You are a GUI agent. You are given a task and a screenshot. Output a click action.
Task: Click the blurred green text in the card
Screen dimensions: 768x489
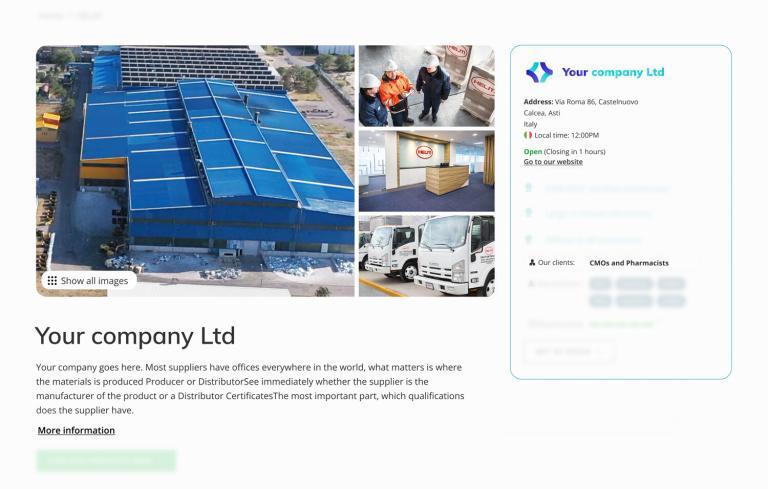[x=622, y=324]
